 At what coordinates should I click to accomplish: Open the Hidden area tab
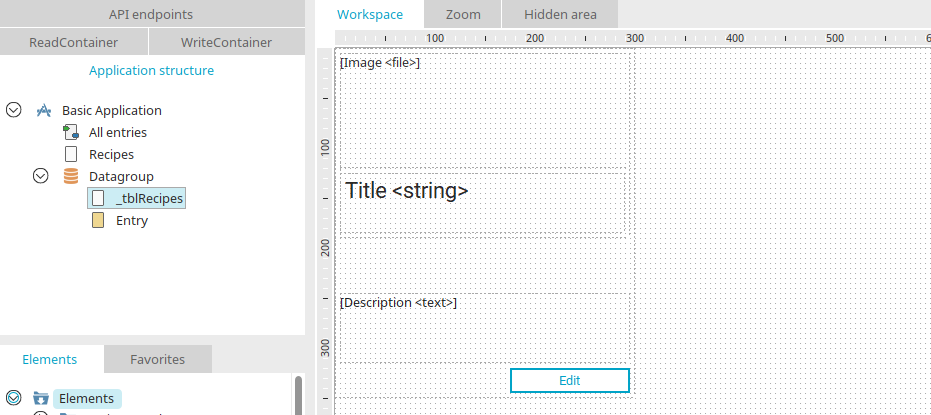tap(560, 14)
